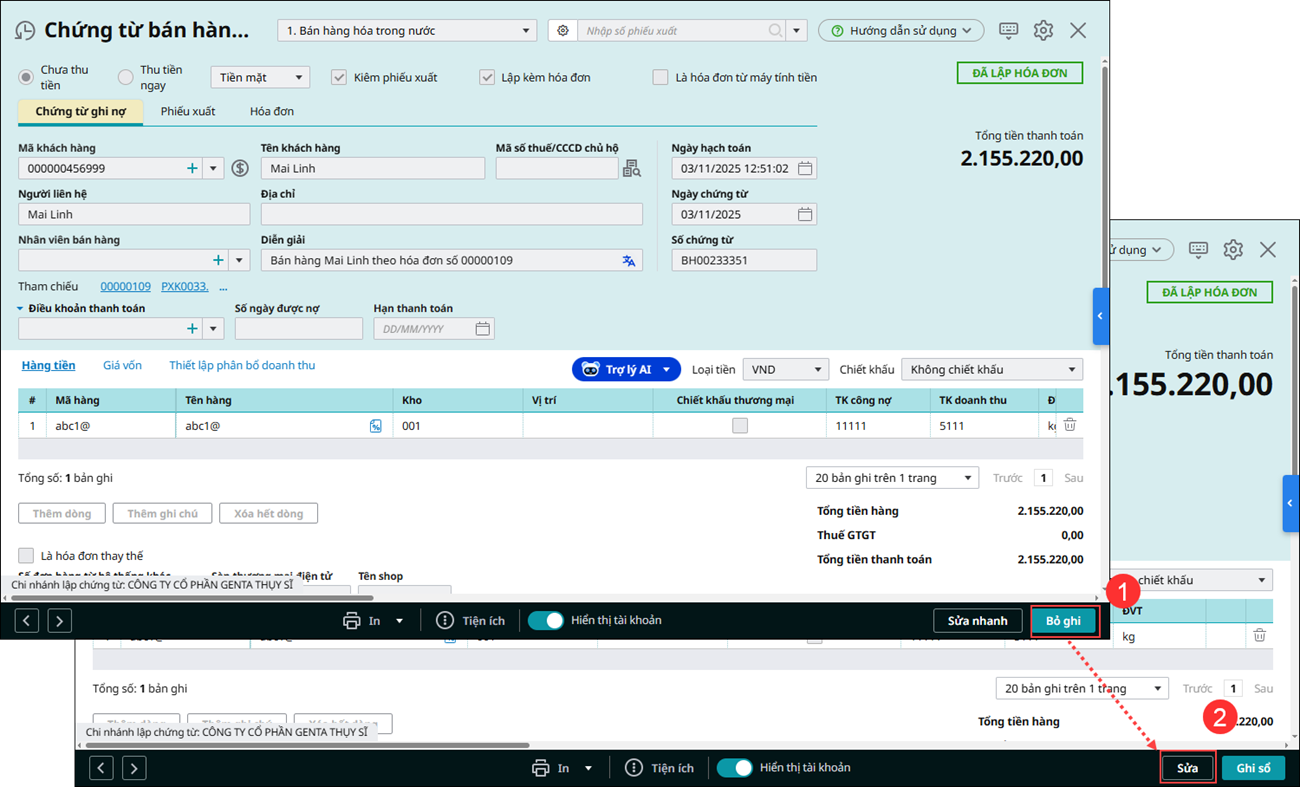The image size is (1300, 787).
Task: Click the Bỏ ghi button
Action: (1063, 621)
